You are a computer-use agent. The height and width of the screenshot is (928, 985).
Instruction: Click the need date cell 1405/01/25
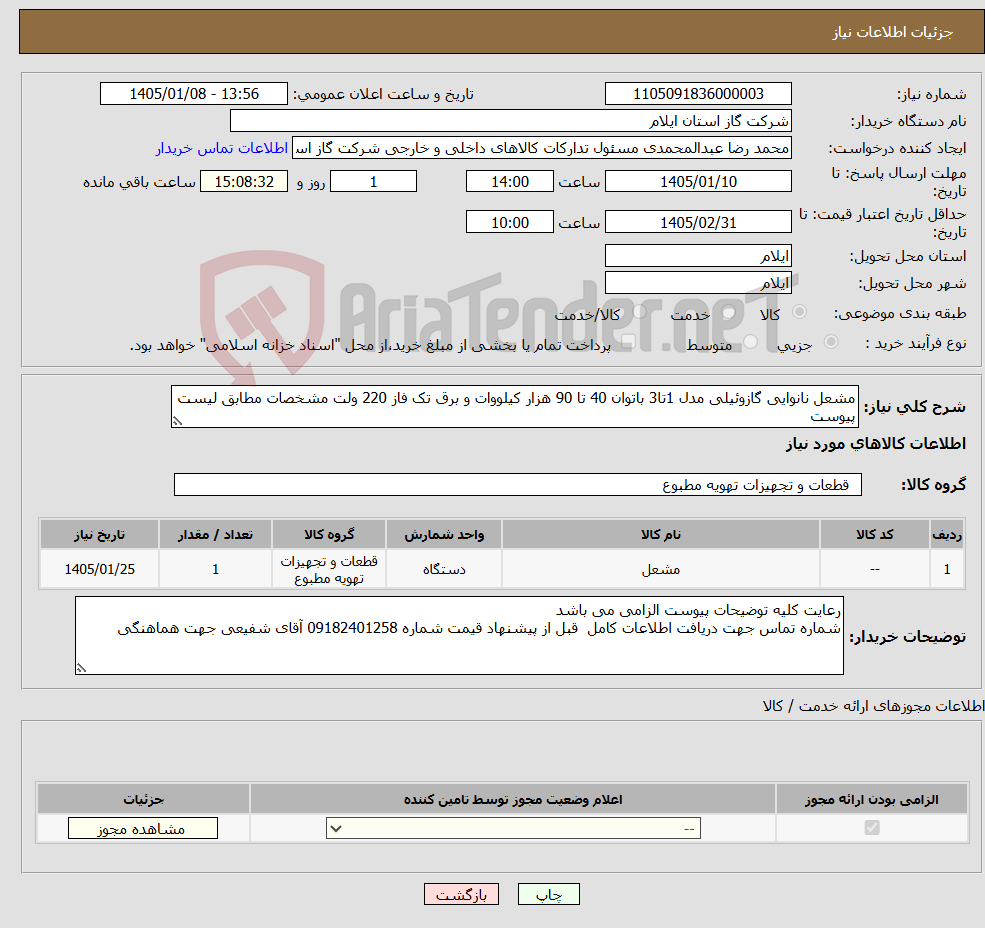99,569
